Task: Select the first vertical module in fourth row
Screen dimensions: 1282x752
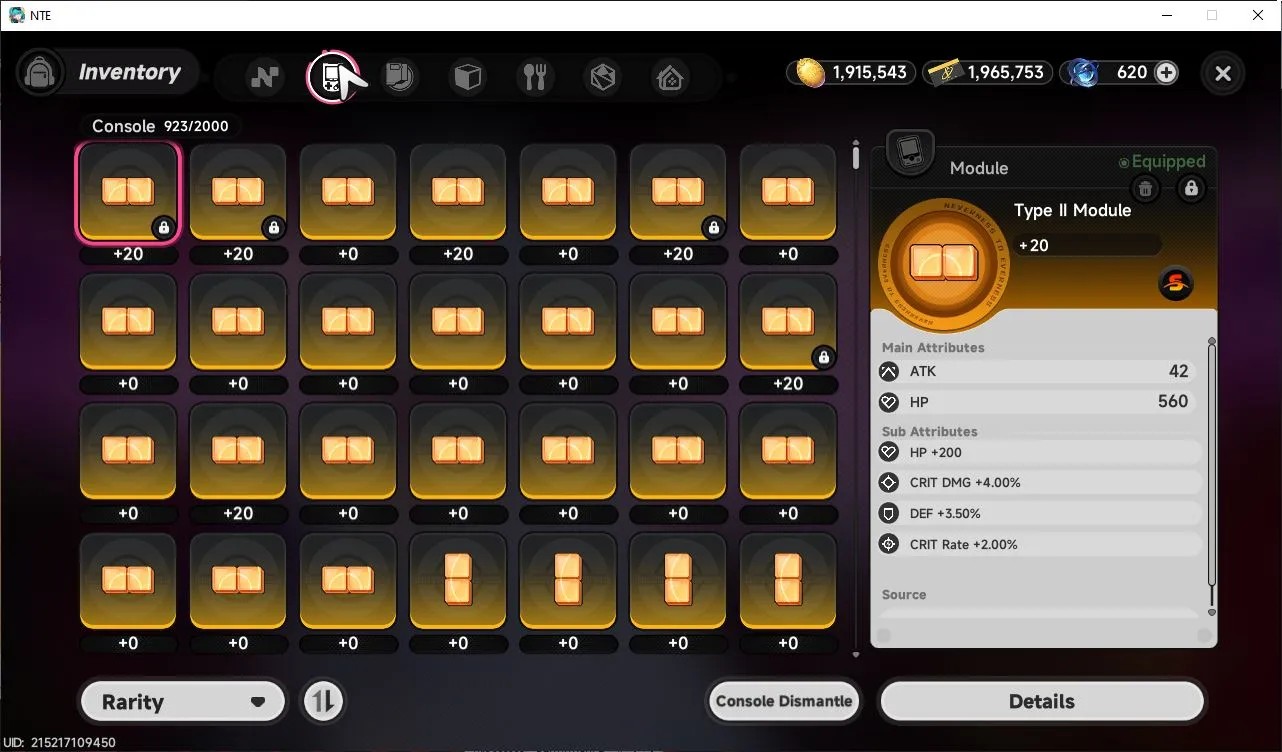Action: click(x=458, y=582)
